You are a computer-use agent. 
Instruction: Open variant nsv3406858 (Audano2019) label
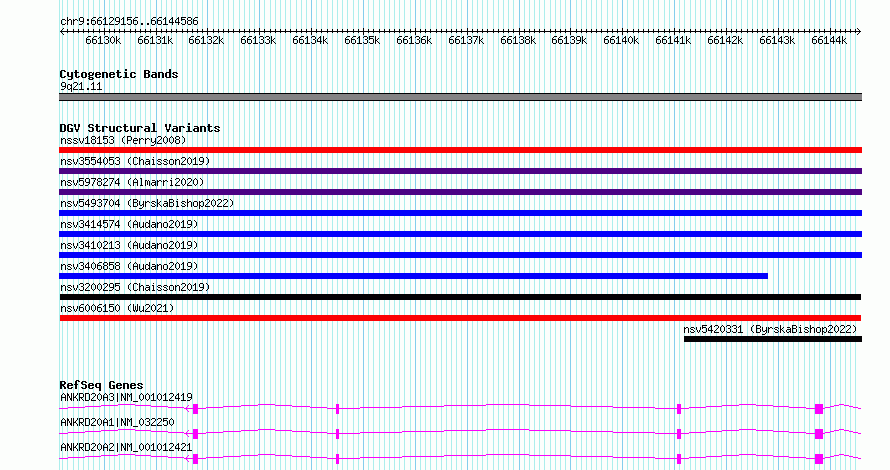129,266
